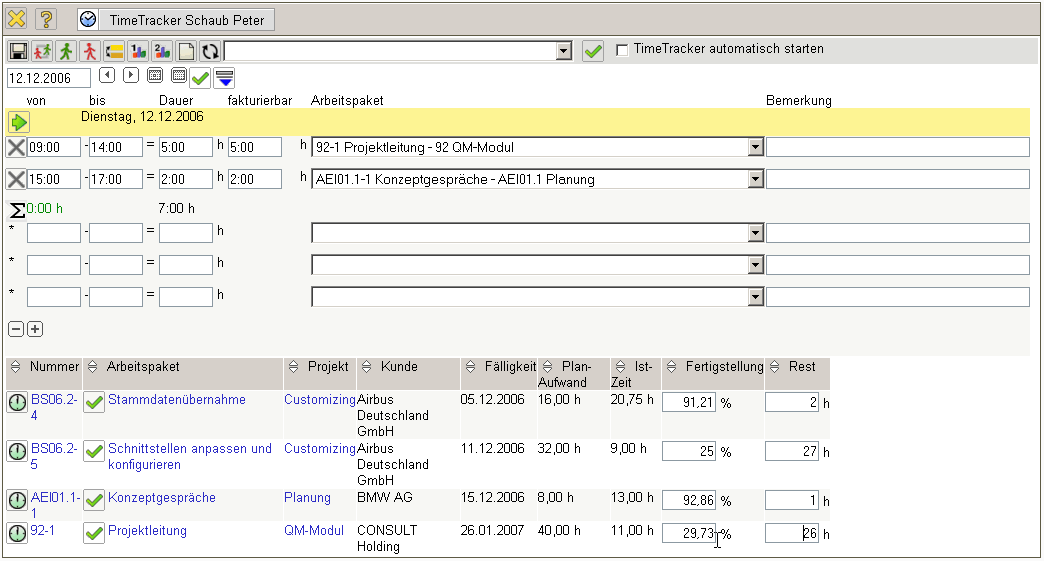Open the help question mark icon
1044x561 pixels.
pyautogui.click(x=46, y=19)
